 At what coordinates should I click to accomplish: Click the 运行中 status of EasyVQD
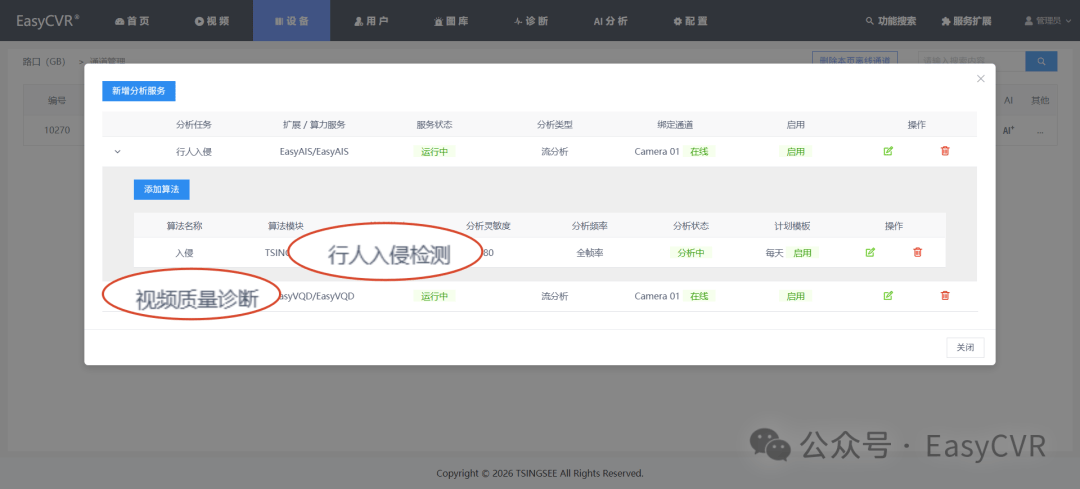(x=435, y=296)
